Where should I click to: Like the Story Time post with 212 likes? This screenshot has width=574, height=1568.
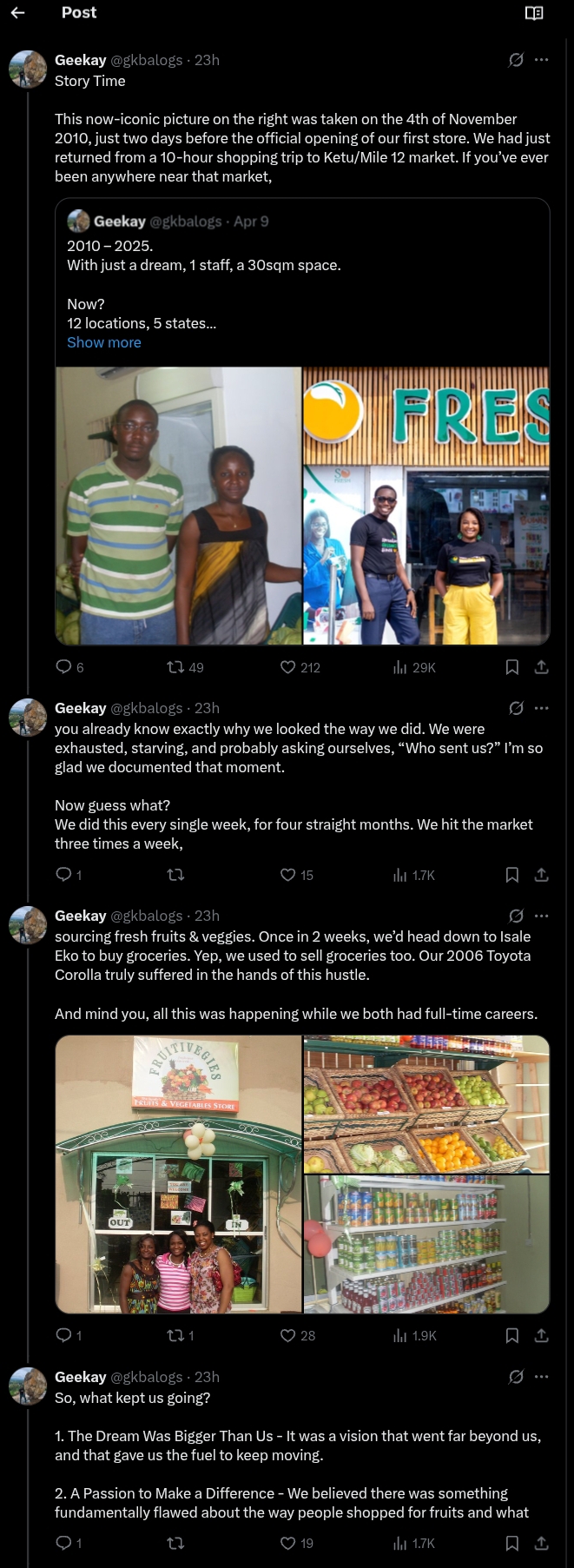tap(300, 667)
